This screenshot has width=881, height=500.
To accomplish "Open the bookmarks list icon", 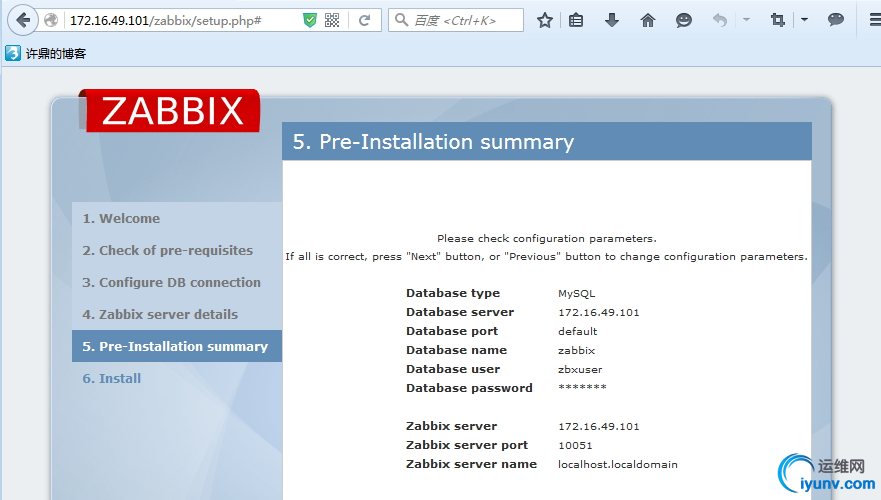I will pyautogui.click(x=576, y=21).
